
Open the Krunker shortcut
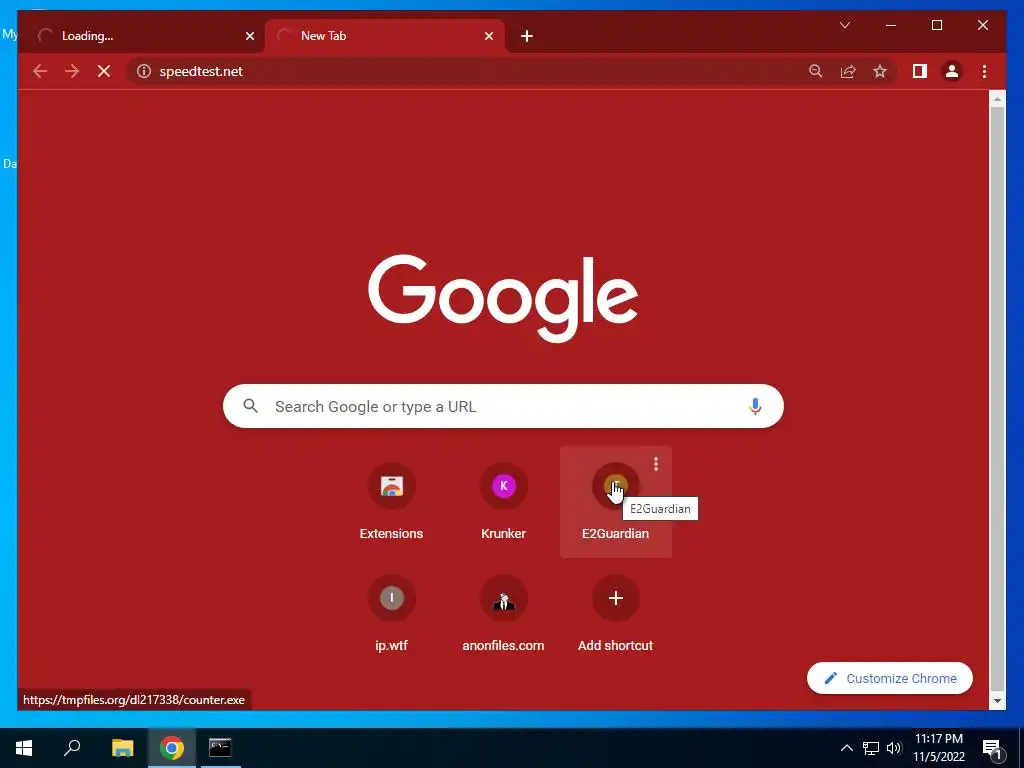tap(503, 502)
